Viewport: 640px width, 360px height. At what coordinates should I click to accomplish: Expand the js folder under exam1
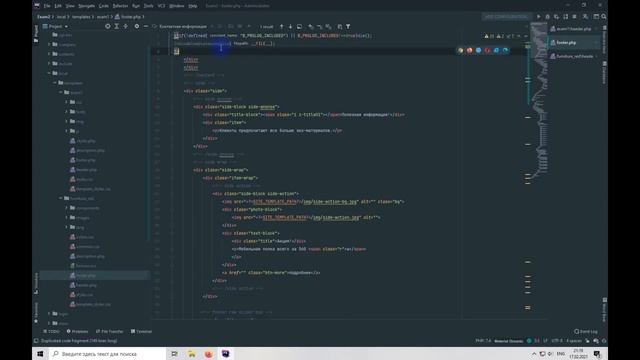click(x=67, y=131)
